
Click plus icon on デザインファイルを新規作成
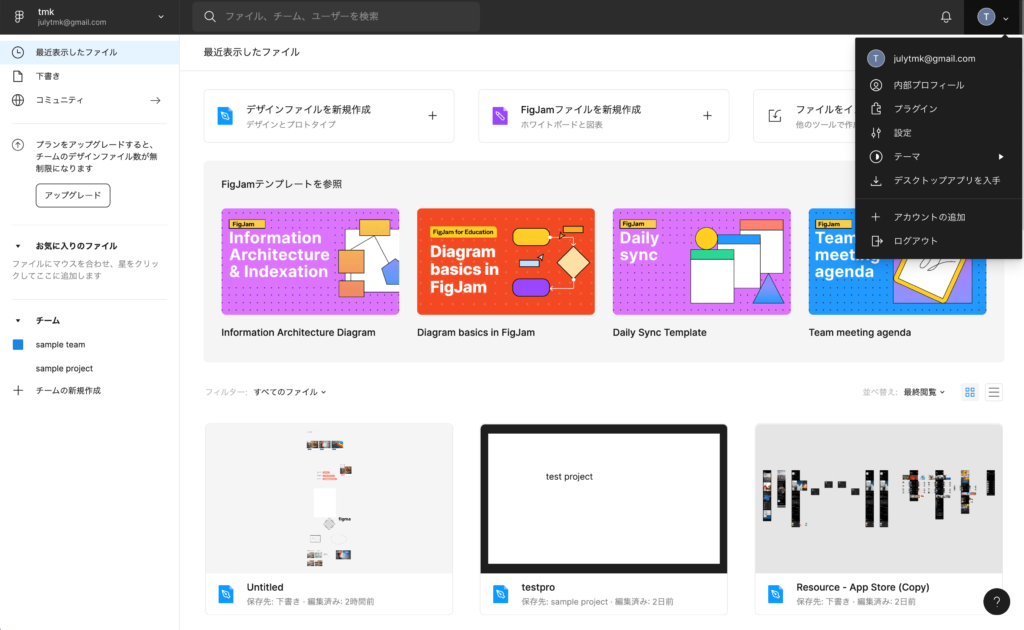click(x=433, y=116)
